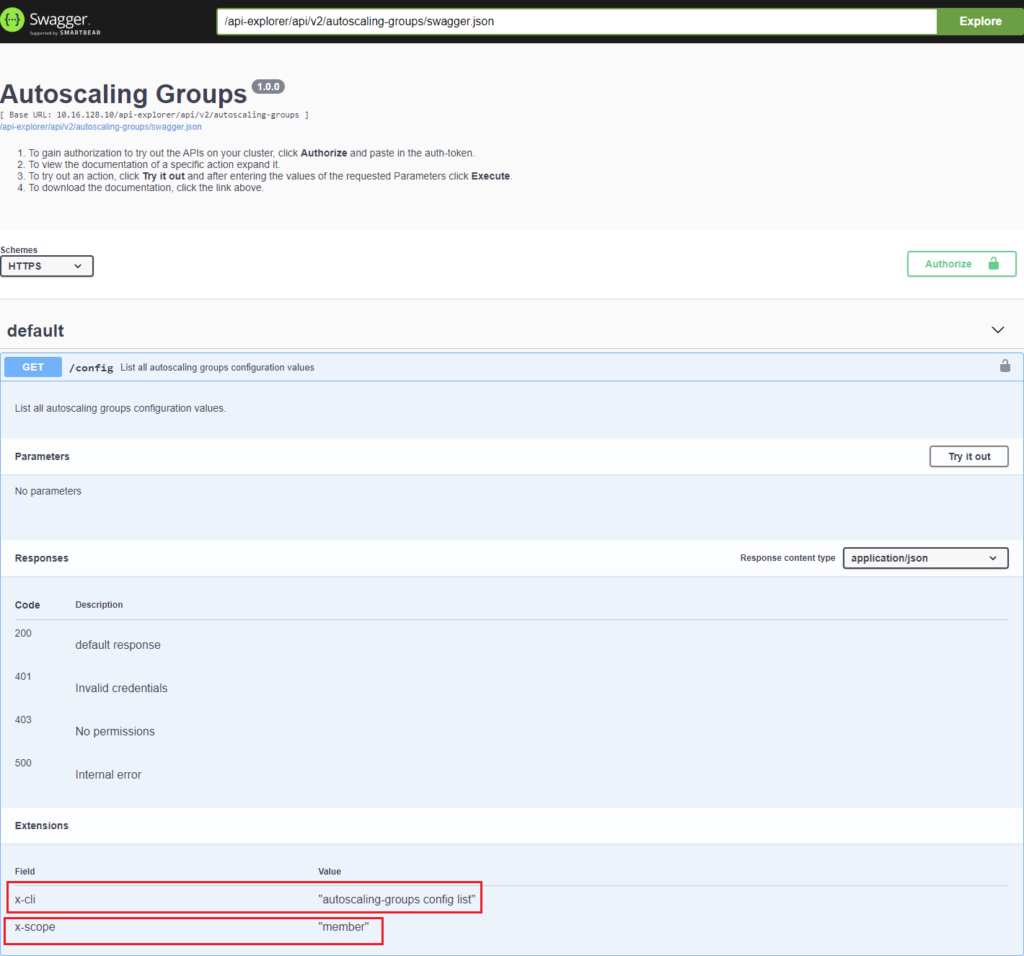This screenshot has height=956, width=1024.
Task: Click the default section heading
Action: click(35, 331)
